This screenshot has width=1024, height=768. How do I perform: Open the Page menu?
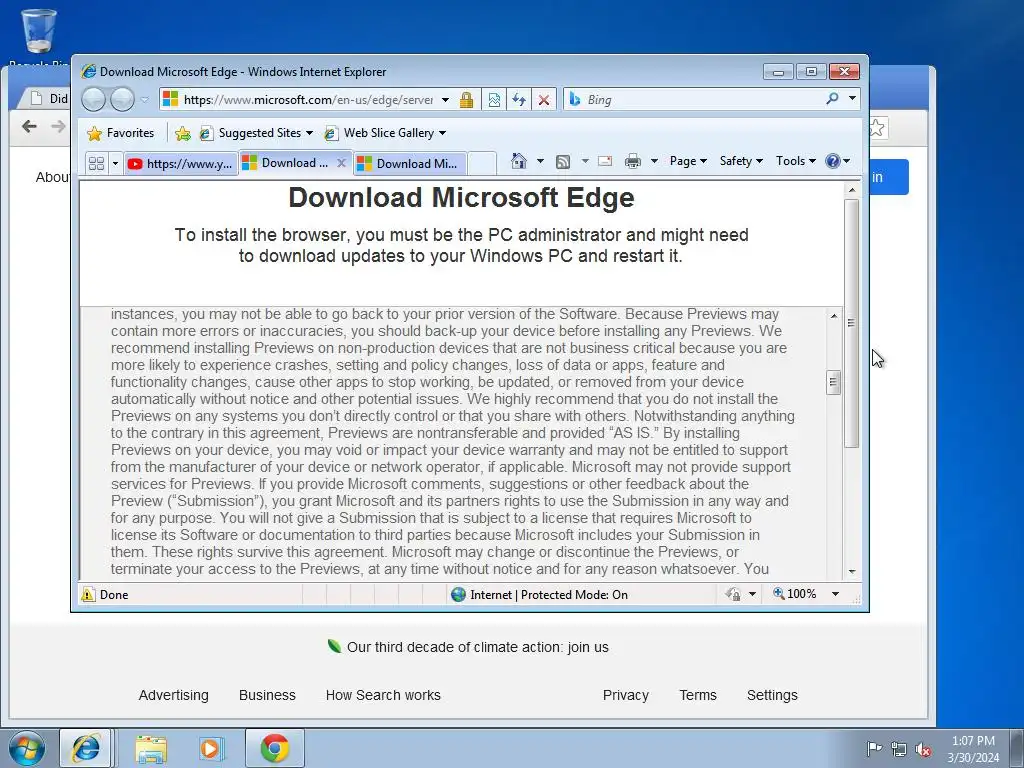pos(688,161)
